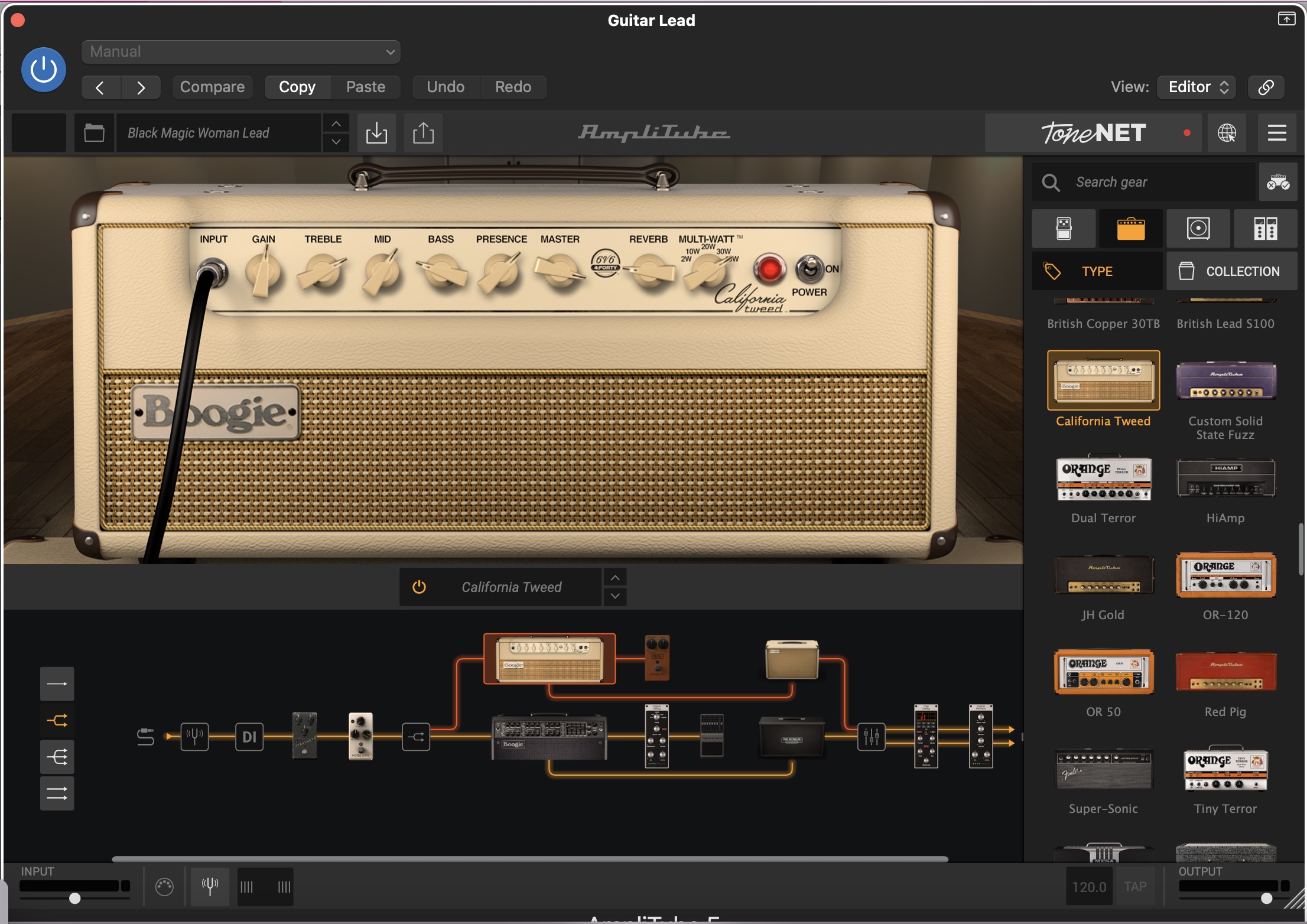Screen dimensions: 1307x924
Task: Select the HiAmp amp thumbnail
Action: (1225, 478)
